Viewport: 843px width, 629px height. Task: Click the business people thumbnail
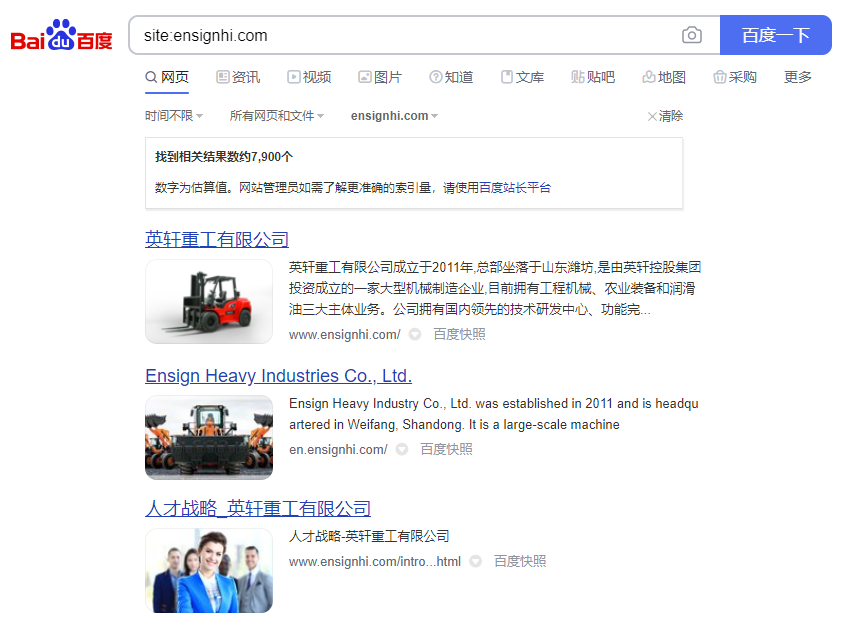tap(209, 570)
